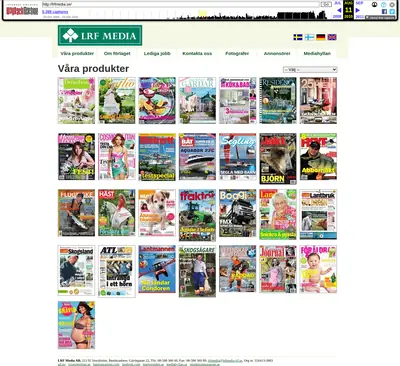This screenshot has height=366, width=400.
Task: Select the SEP month link
Action: coord(359,3)
